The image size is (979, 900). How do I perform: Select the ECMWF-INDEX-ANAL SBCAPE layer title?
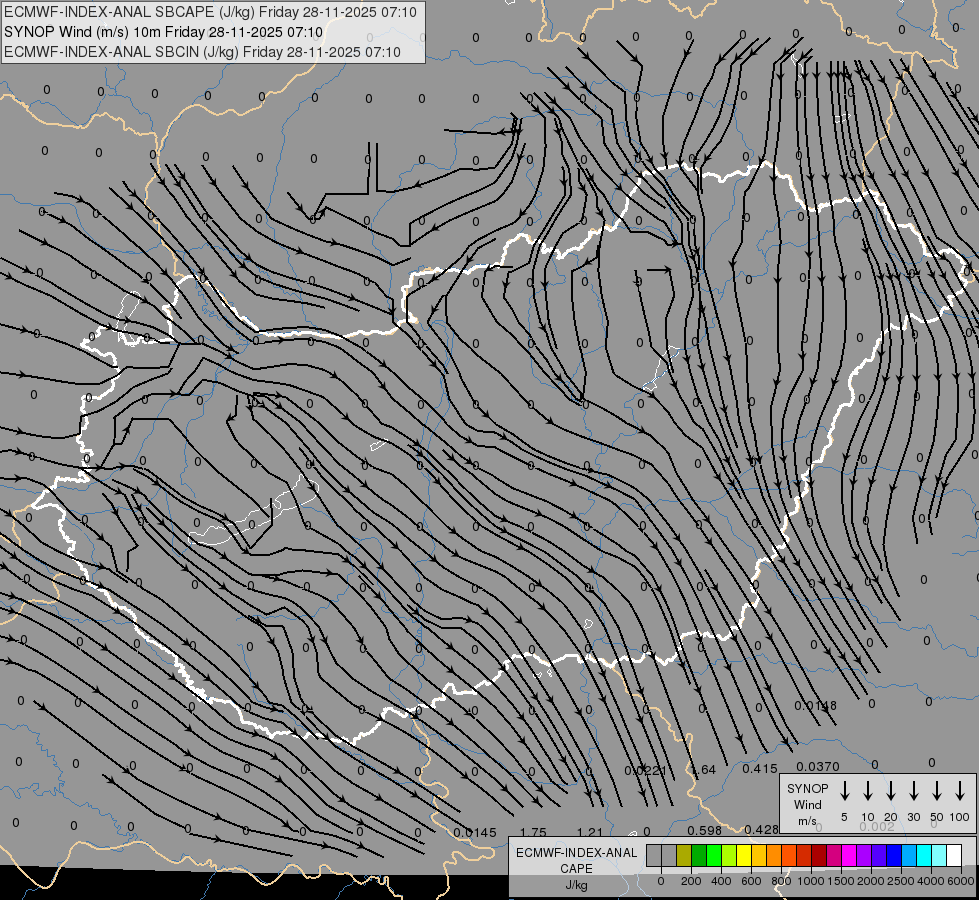210,12
